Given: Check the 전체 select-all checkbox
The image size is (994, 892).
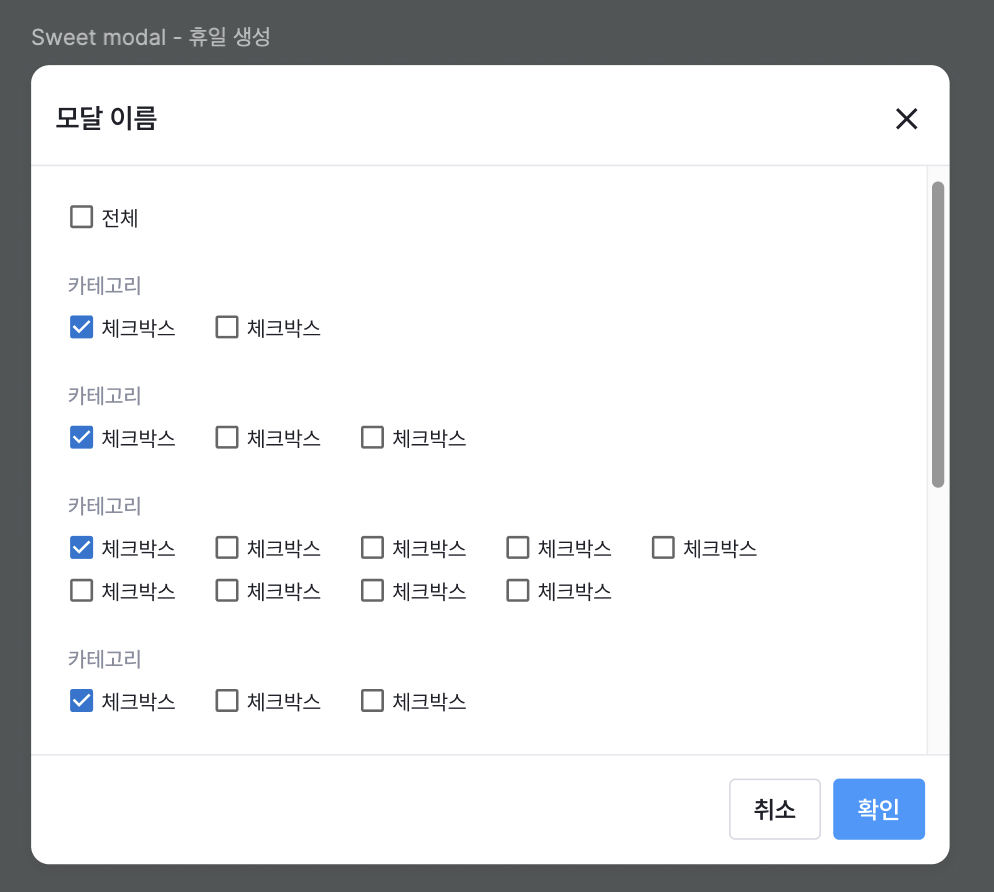Looking at the screenshot, I should (x=81, y=216).
